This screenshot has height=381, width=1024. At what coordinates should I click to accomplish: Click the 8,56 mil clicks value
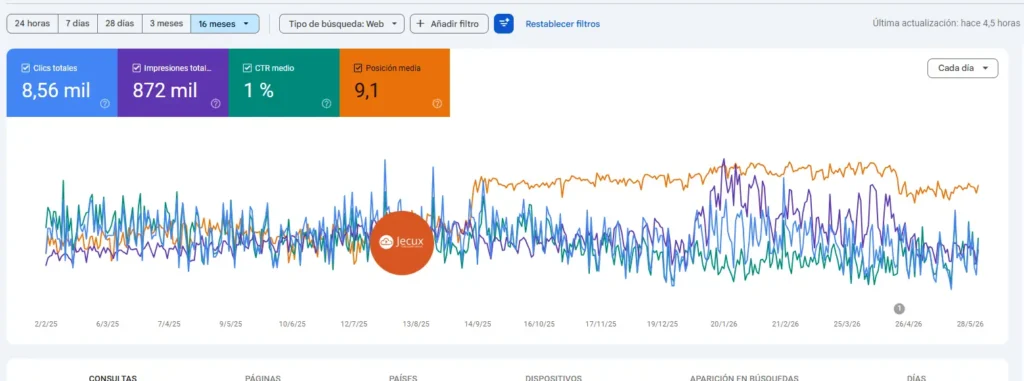(56, 90)
